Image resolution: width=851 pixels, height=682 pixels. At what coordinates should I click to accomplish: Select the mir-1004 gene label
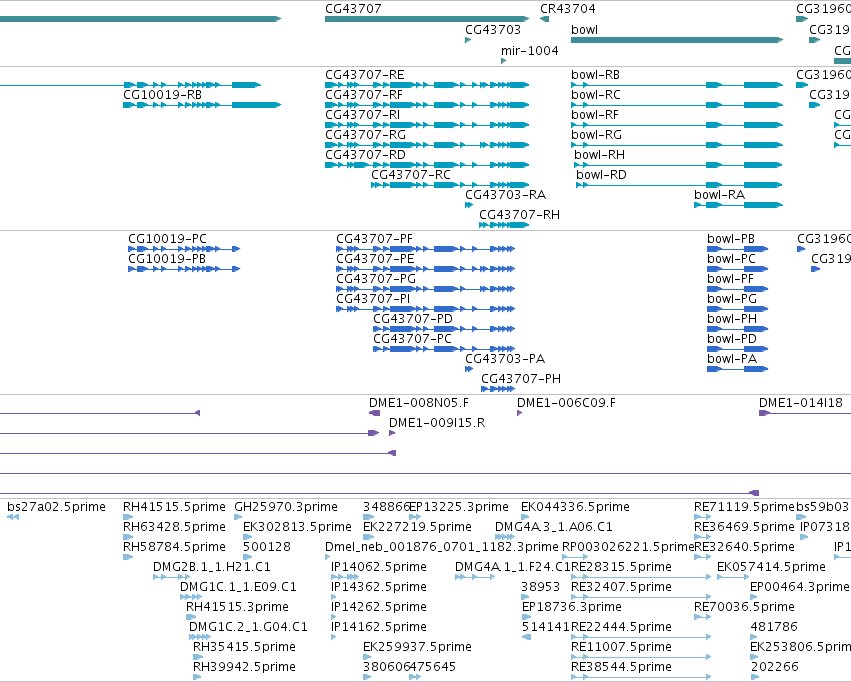pyautogui.click(x=529, y=50)
